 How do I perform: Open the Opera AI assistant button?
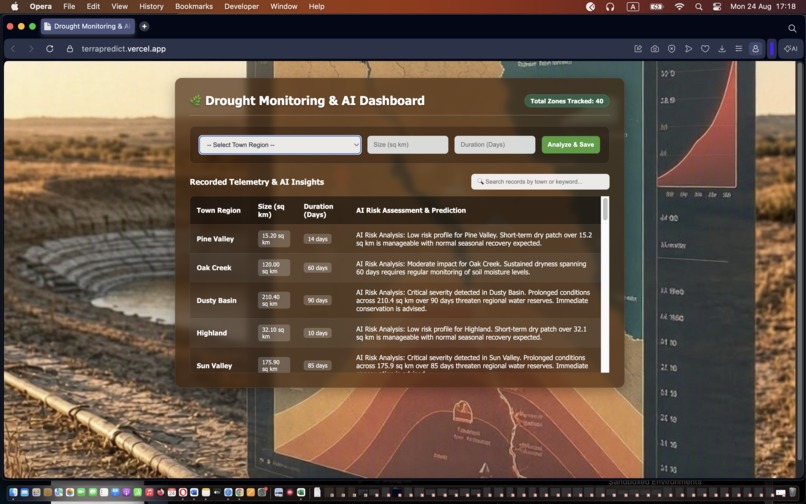click(x=791, y=49)
